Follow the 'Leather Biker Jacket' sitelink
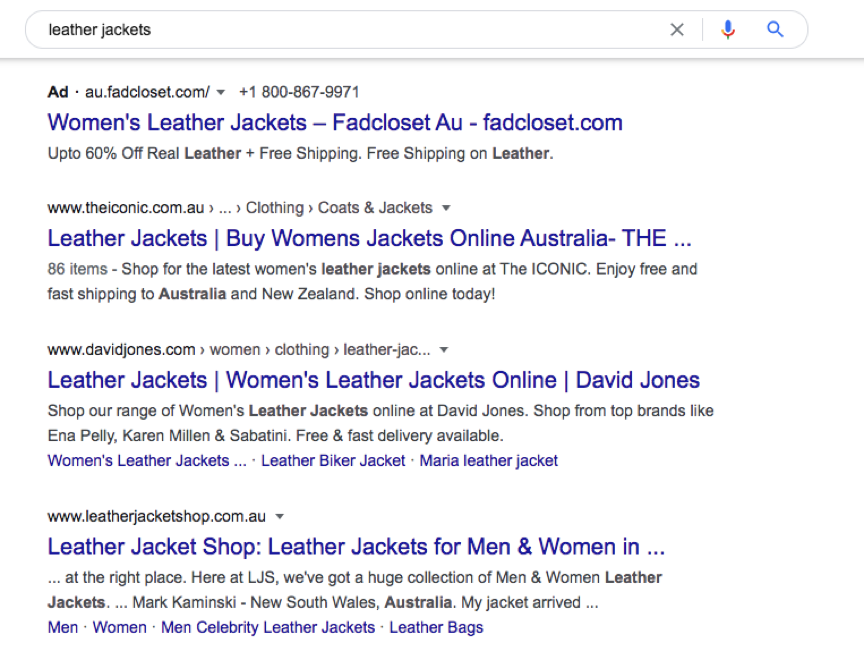This screenshot has width=865, height=671. click(x=333, y=461)
